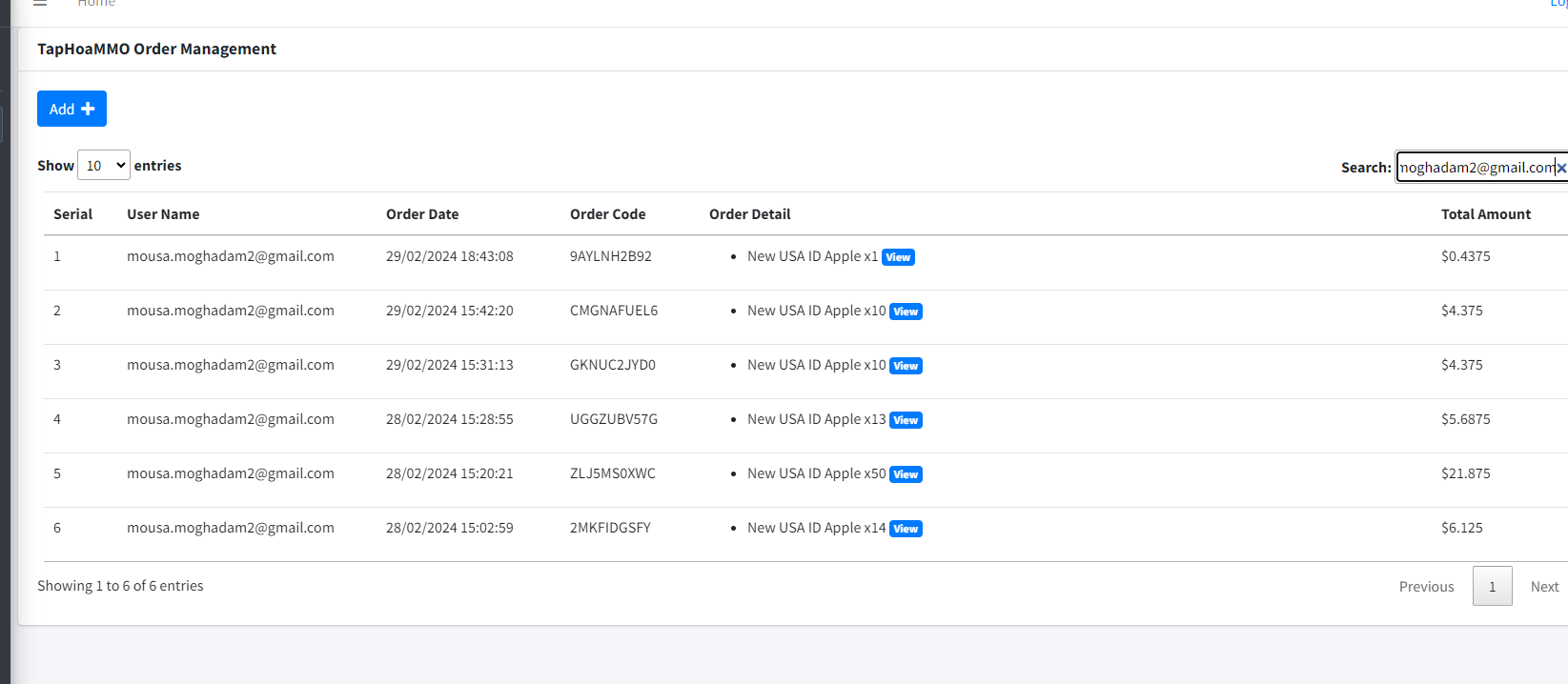View details of order 9AYLNH2B92
Viewport: 1568px width, 684px height.
(x=898, y=257)
